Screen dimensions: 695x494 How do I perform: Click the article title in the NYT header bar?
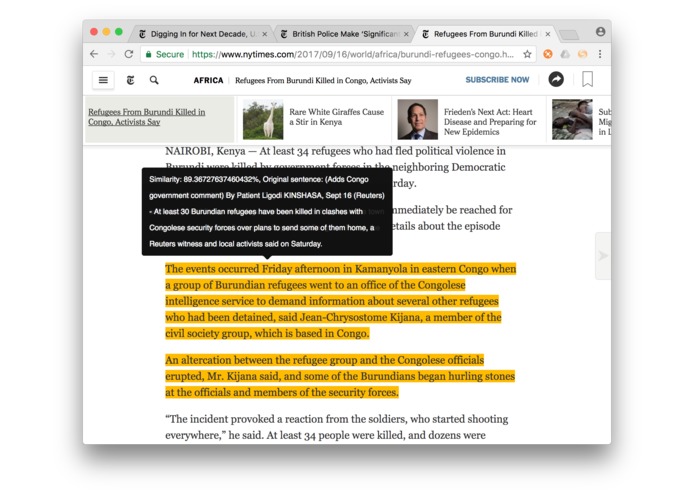323,80
